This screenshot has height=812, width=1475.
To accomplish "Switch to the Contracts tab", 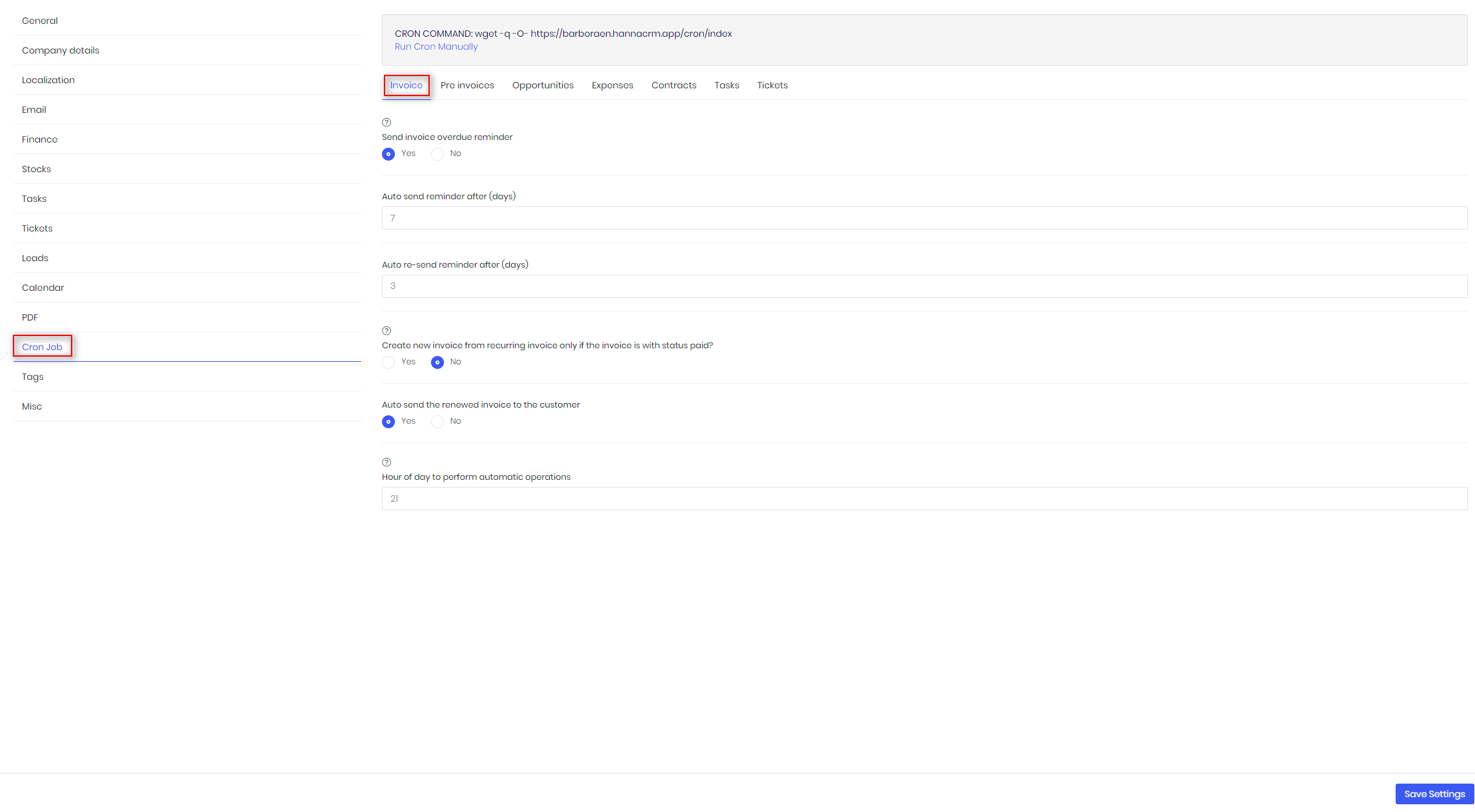I will [x=674, y=85].
